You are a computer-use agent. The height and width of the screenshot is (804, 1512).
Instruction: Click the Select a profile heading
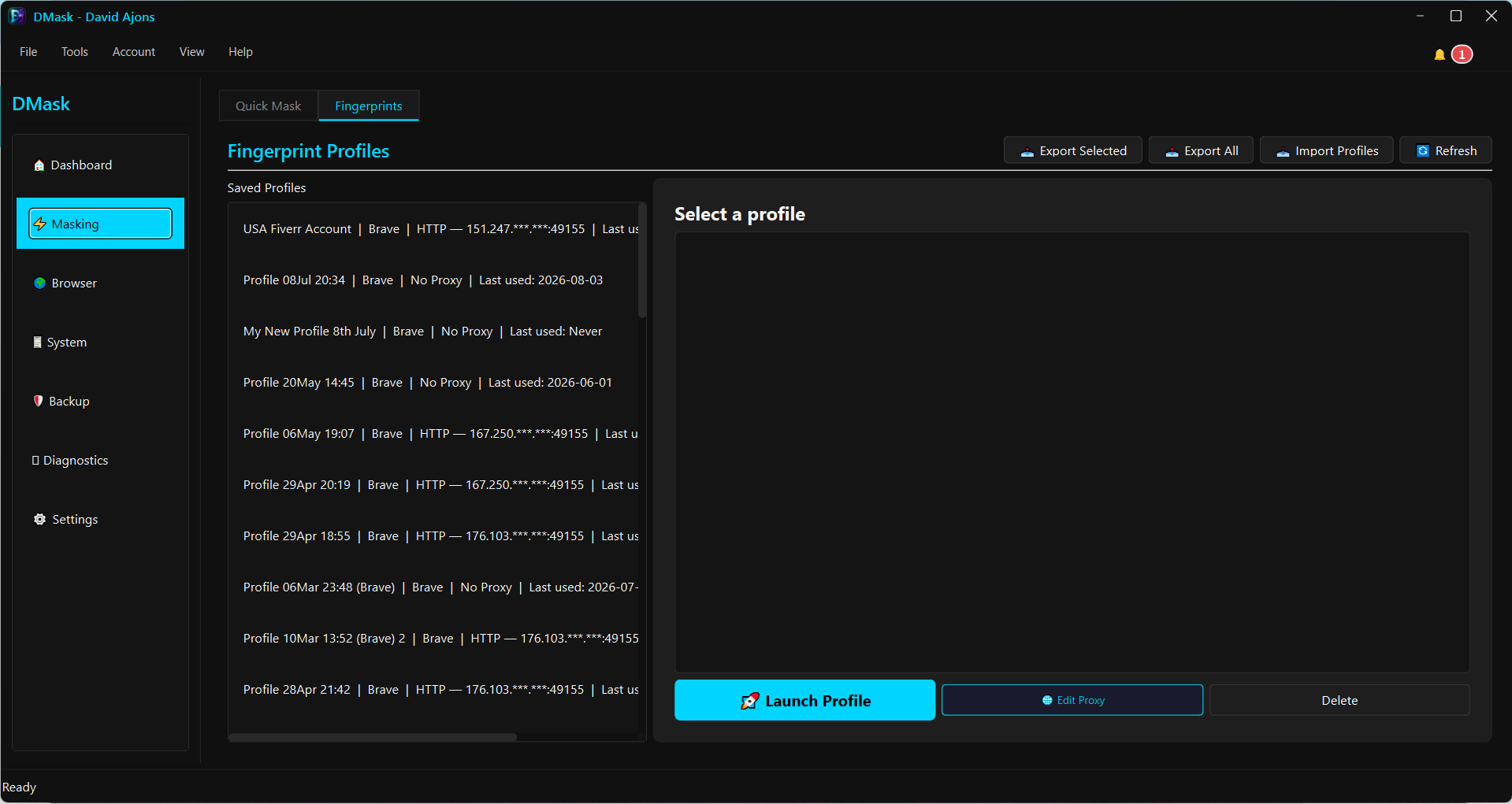(739, 214)
